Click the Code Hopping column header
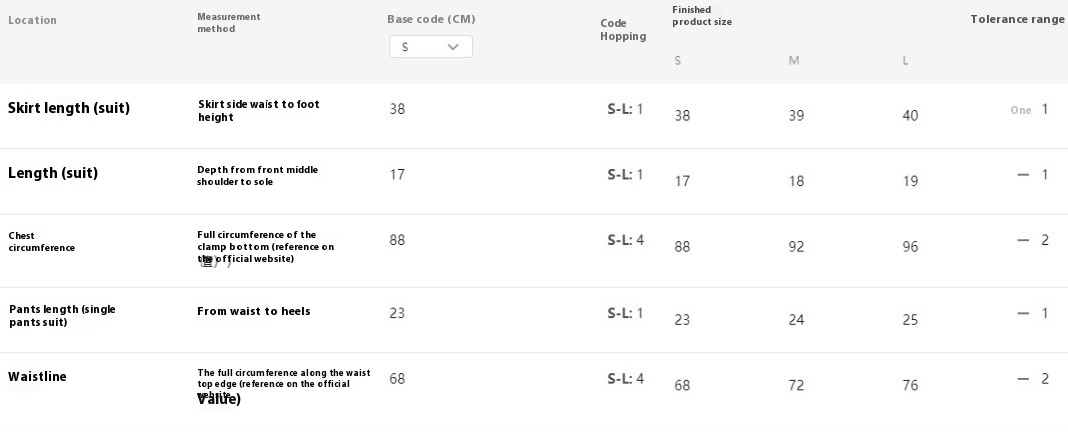The width and height of the screenshot is (1068, 435). point(623,30)
